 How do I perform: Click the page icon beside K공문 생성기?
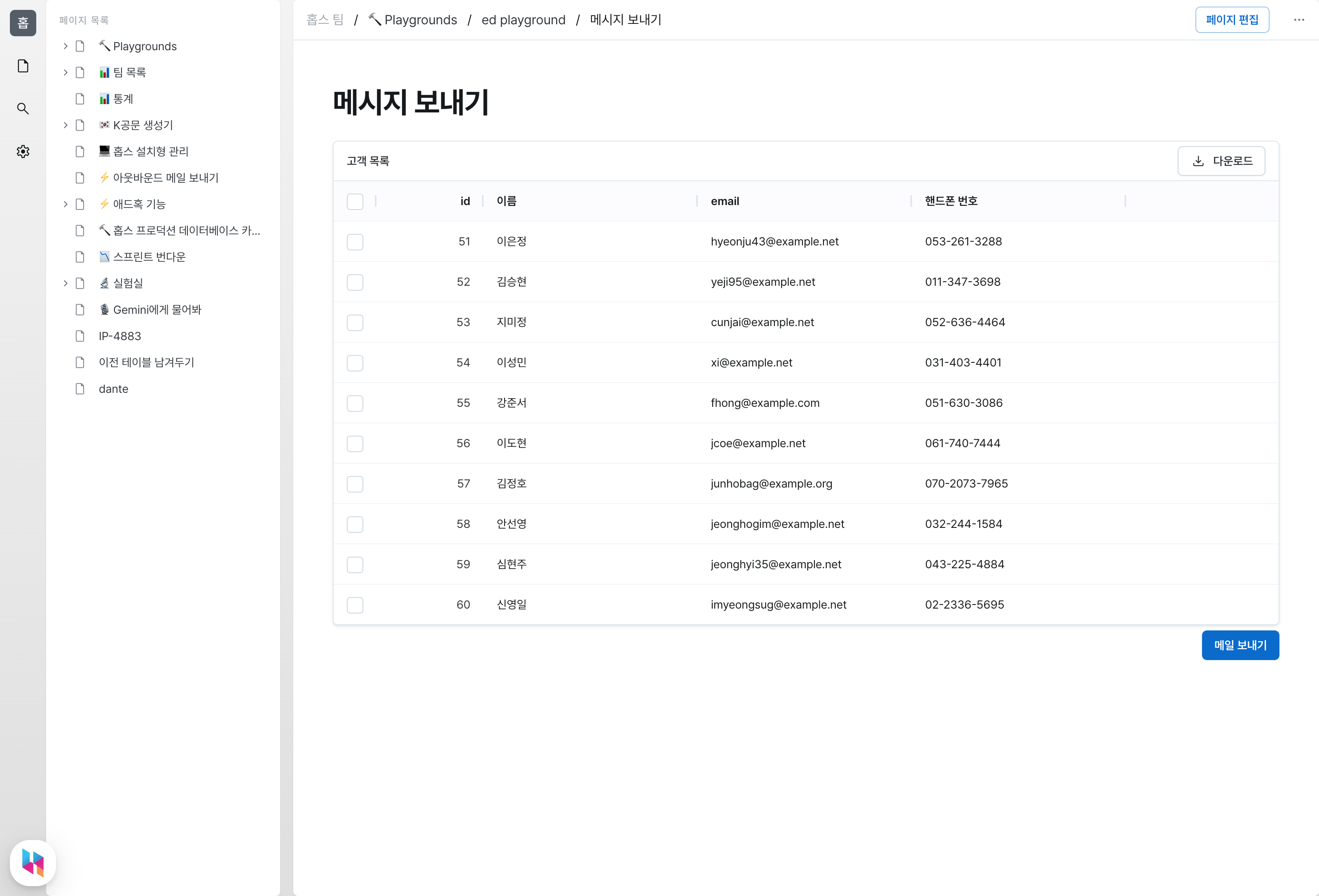coord(80,125)
